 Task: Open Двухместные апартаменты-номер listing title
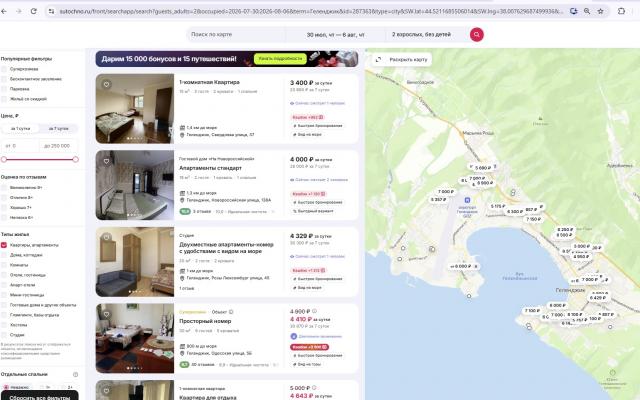(226, 248)
